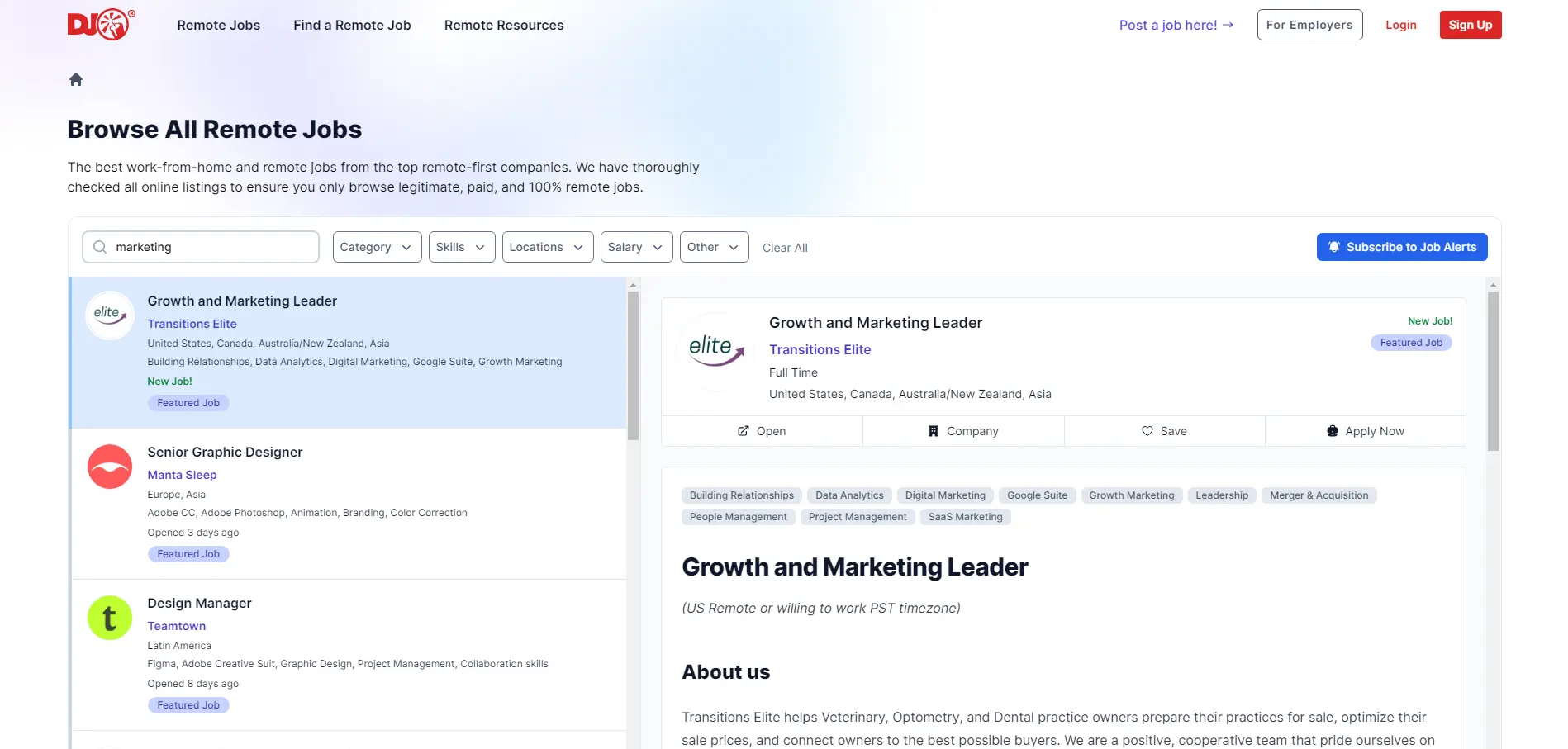The image size is (1568, 749).
Task: Click Opened 8 days ago text
Action: 193,684
